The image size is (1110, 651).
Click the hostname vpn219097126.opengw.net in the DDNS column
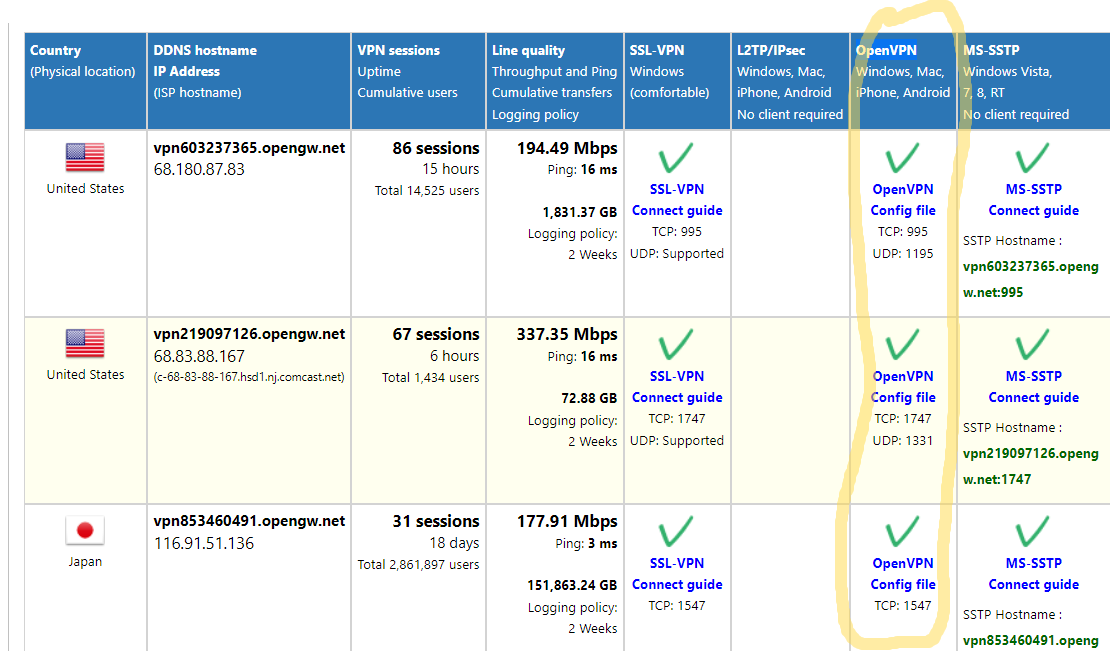coord(249,334)
